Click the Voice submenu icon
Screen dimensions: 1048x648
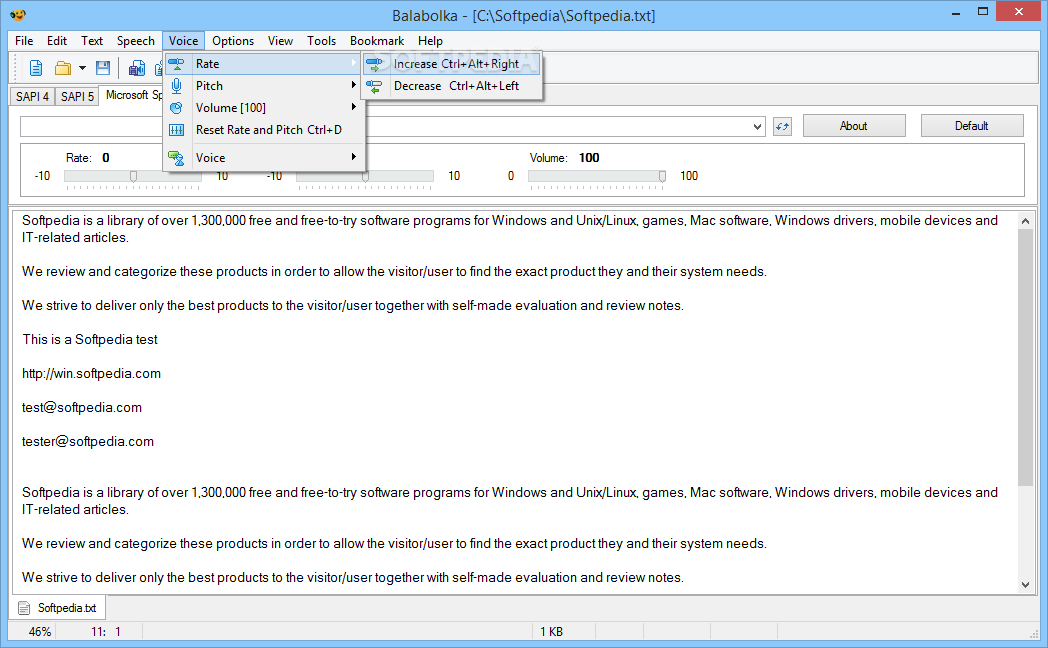tap(176, 158)
